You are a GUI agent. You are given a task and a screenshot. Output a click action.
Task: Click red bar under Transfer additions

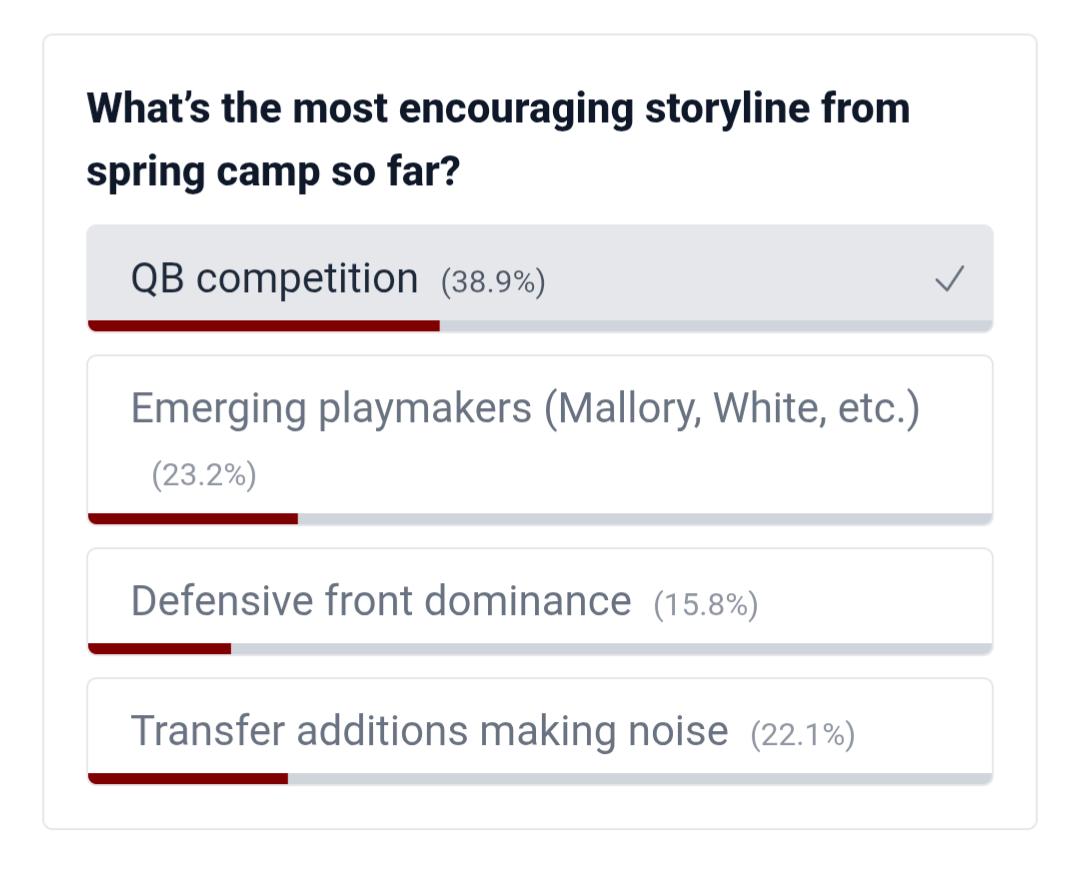(188, 778)
